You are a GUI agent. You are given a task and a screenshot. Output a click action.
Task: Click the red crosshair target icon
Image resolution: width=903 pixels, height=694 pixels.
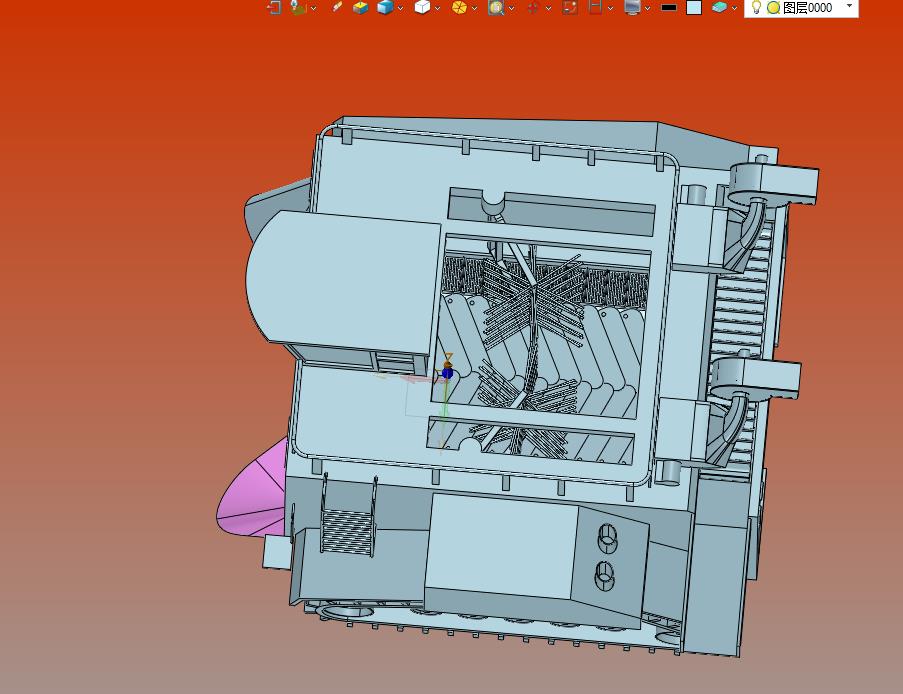533,7
